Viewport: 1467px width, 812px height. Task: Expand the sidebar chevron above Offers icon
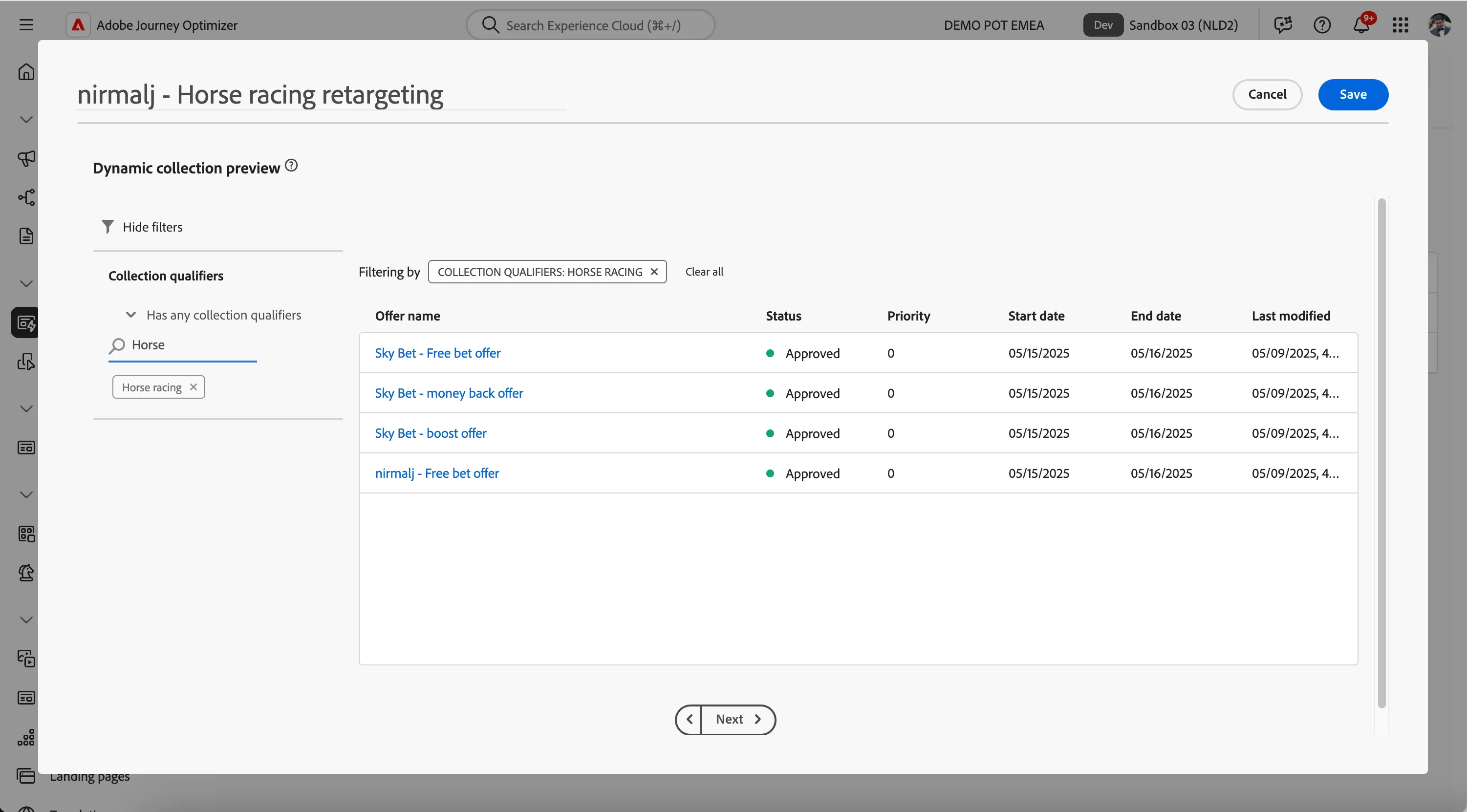(x=26, y=283)
